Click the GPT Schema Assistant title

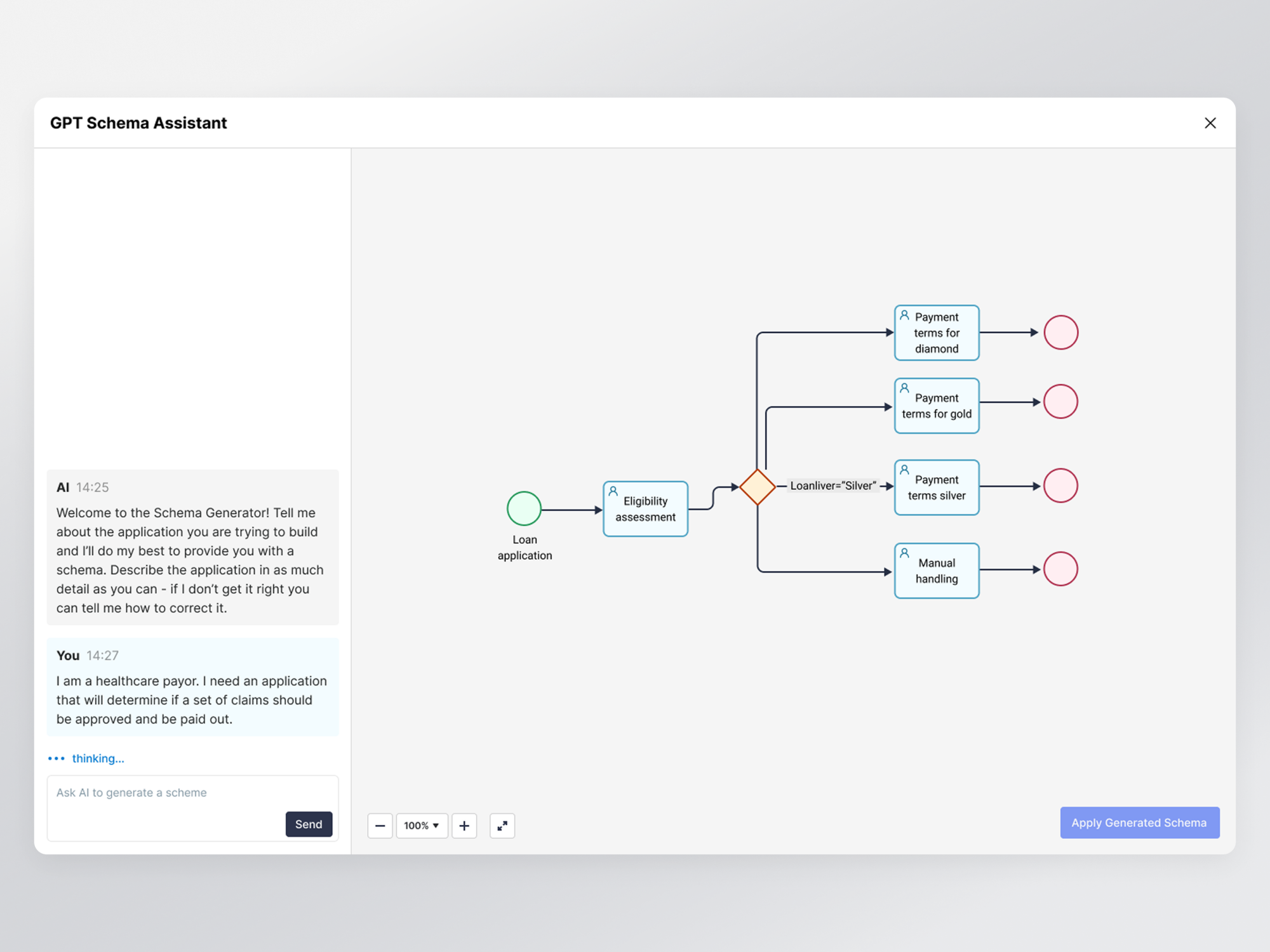pos(138,123)
